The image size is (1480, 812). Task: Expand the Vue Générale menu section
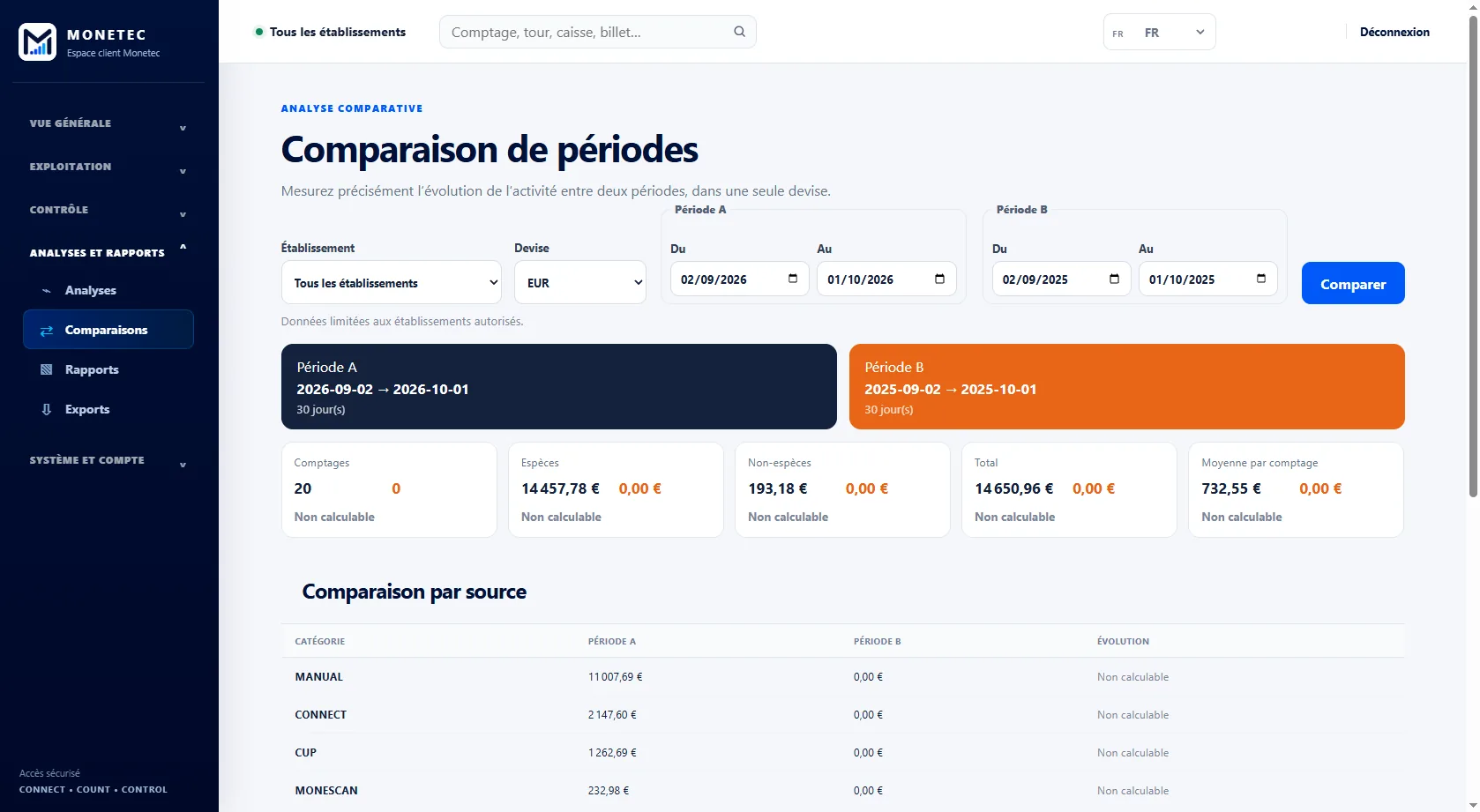(108, 123)
